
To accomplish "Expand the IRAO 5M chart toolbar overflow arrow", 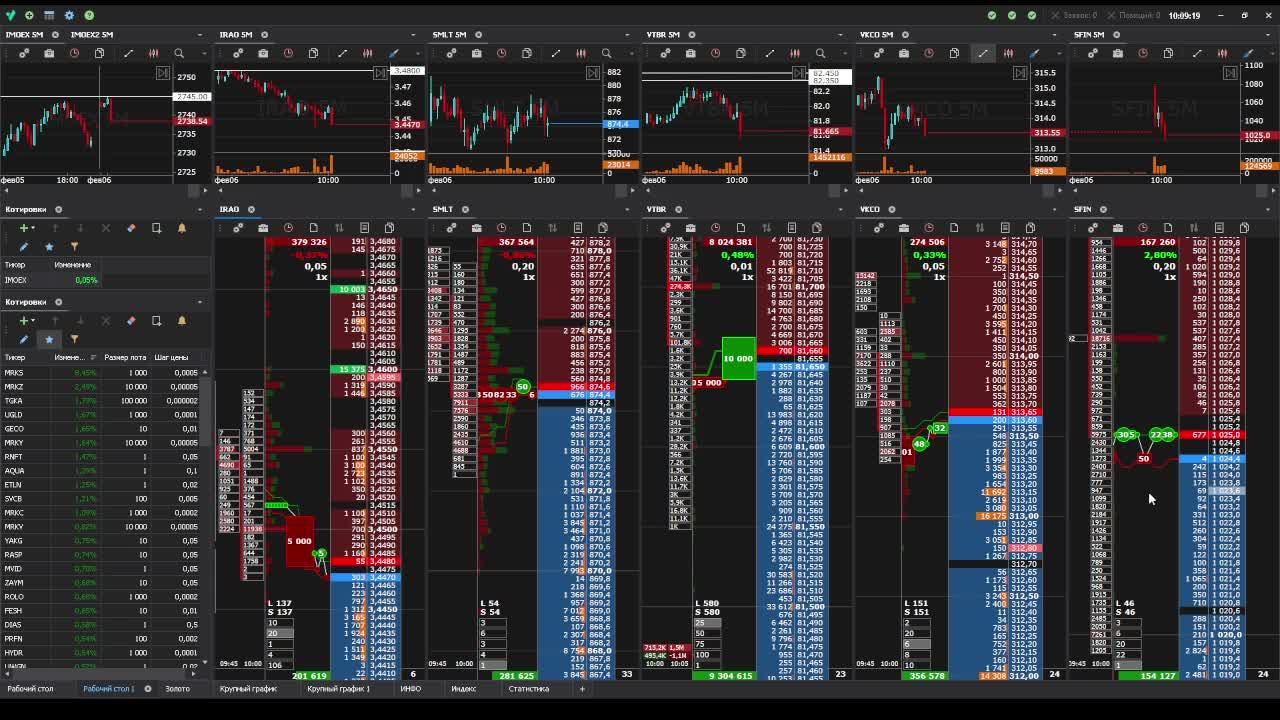I will (x=418, y=53).
